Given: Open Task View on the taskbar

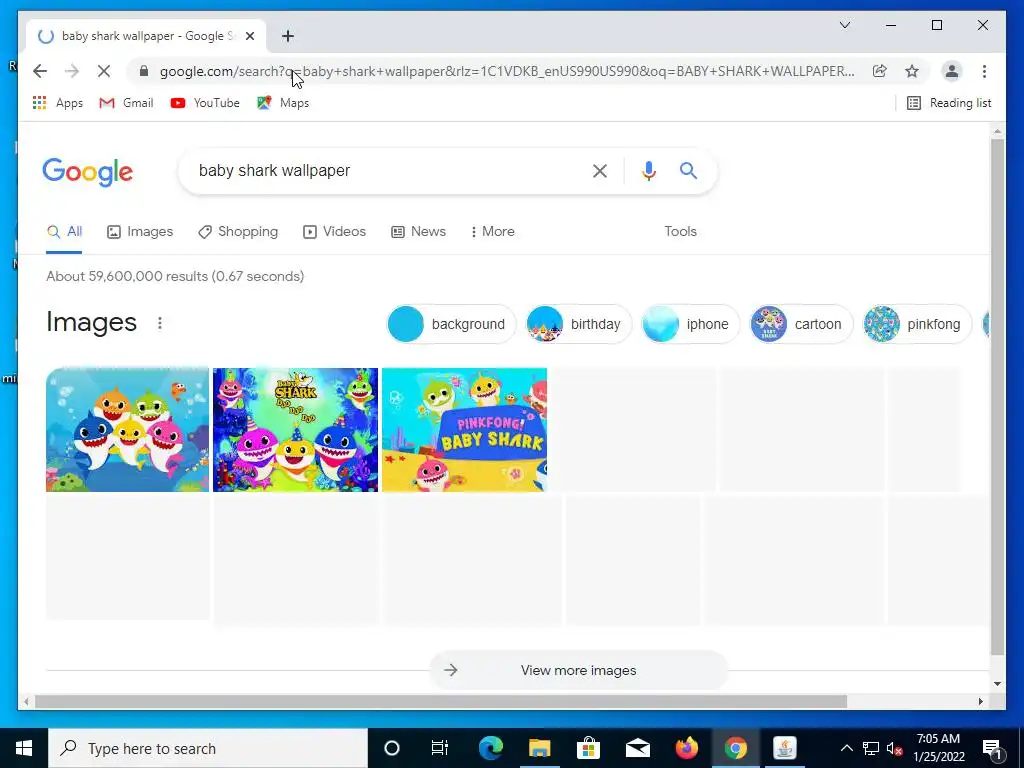Looking at the screenshot, I should tap(440, 748).
